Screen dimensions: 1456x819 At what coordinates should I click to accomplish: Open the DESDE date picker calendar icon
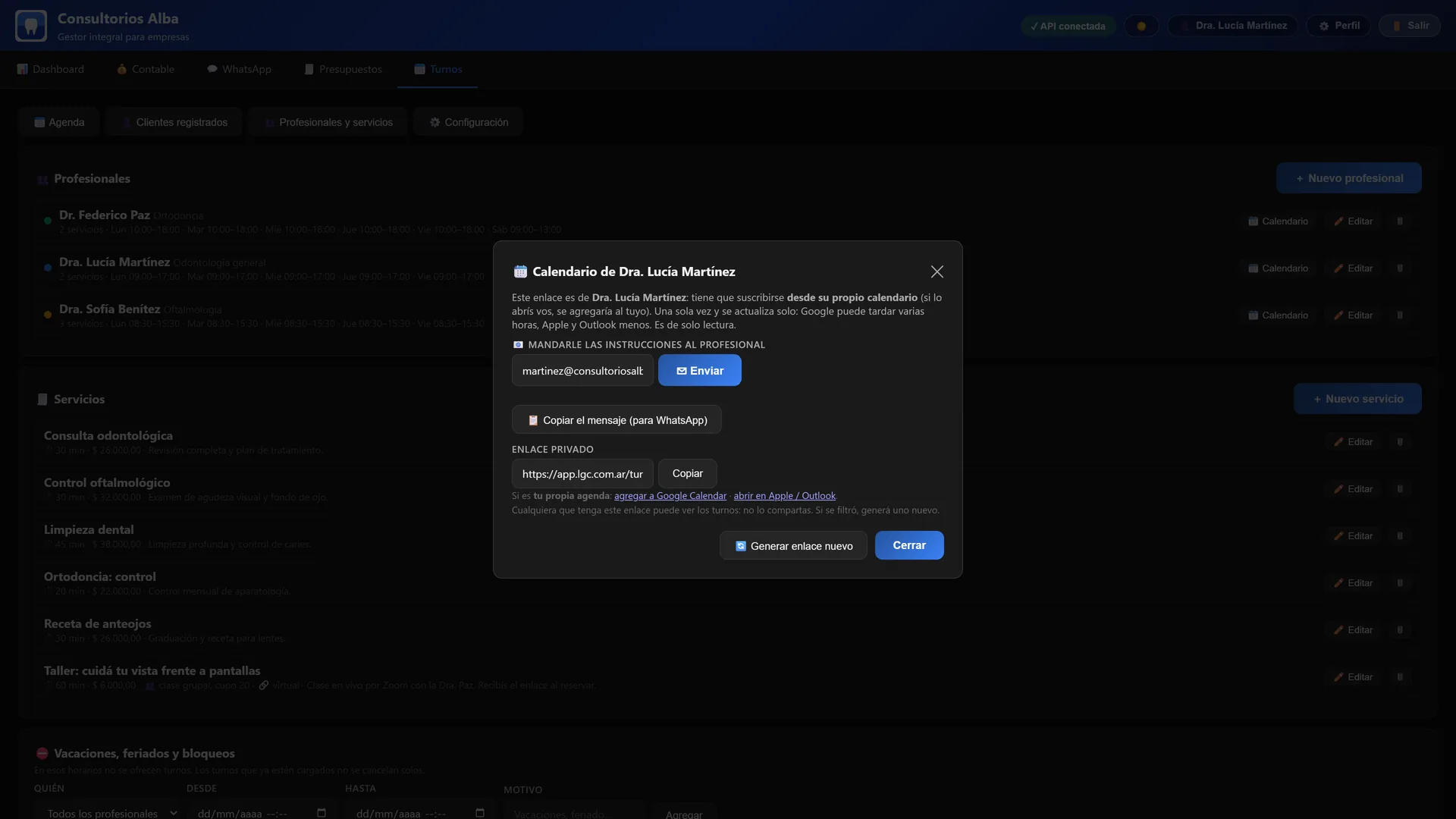(322, 813)
